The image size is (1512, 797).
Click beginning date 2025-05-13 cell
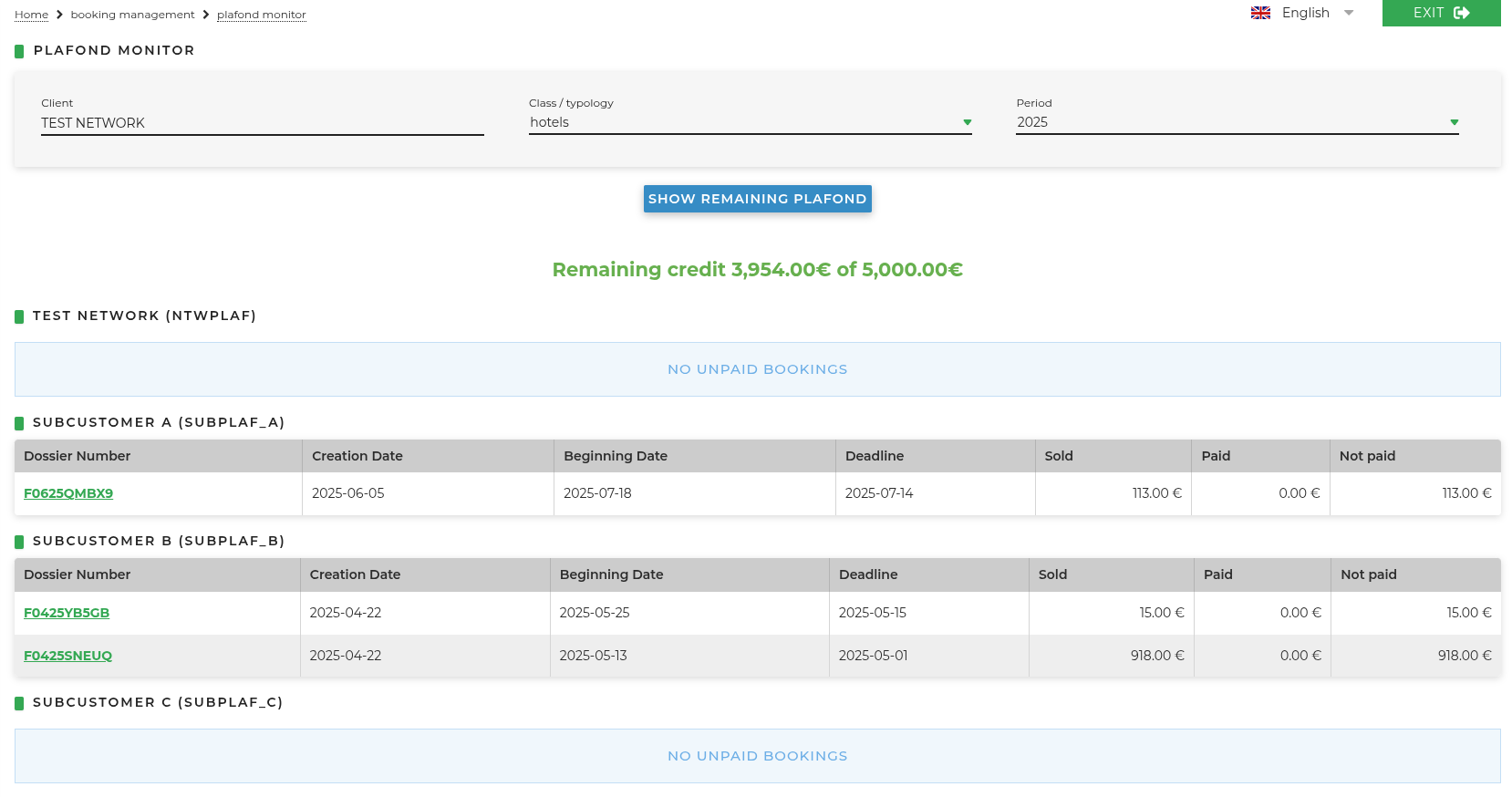[689, 656]
